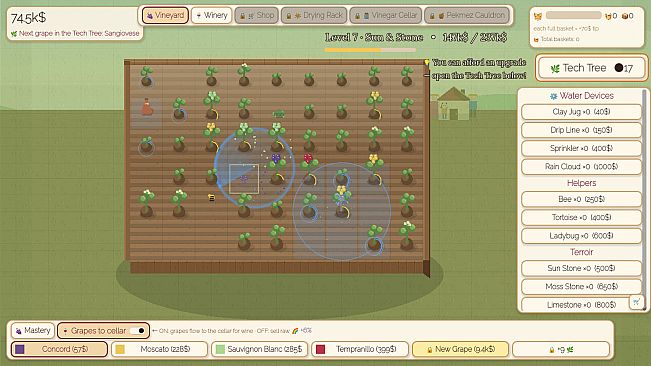
Task: Click the bee flying over the field
Action: click(211, 198)
